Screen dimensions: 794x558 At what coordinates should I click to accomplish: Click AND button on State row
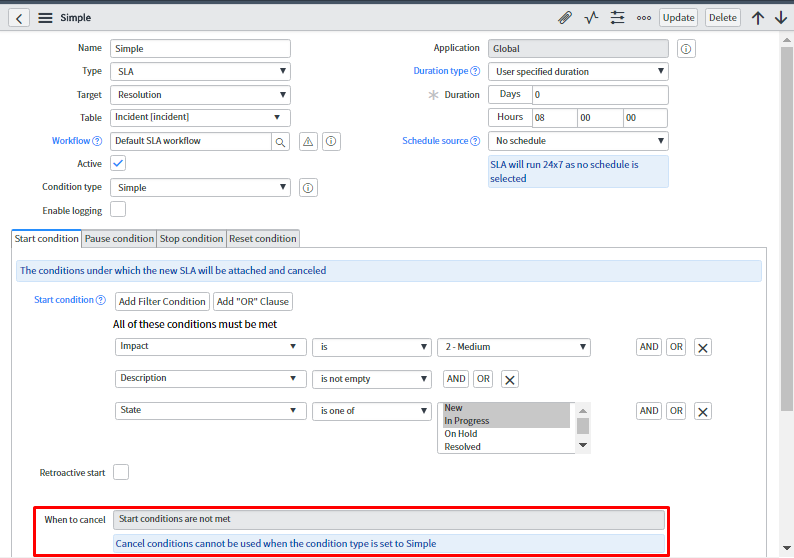tap(649, 411)
